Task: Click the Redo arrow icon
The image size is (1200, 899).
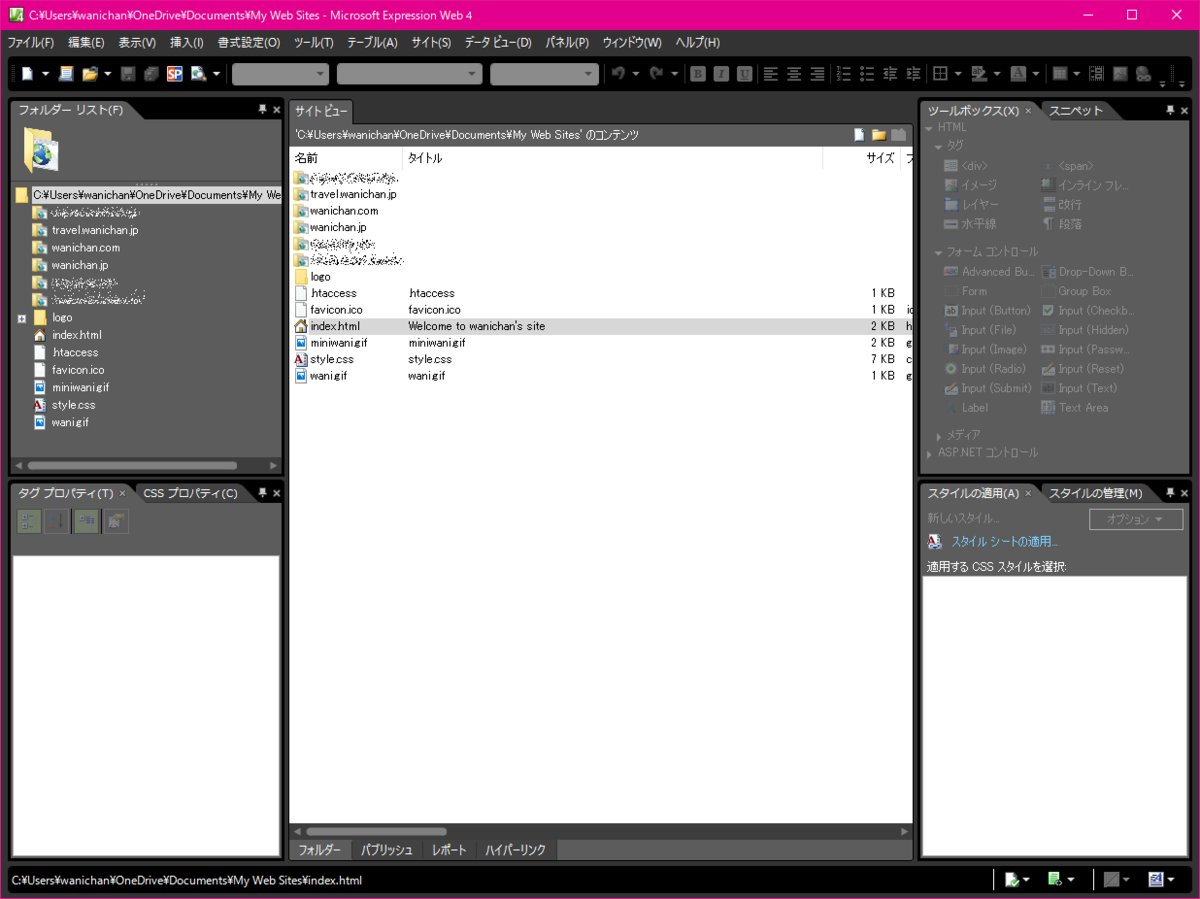Action: 656,73
